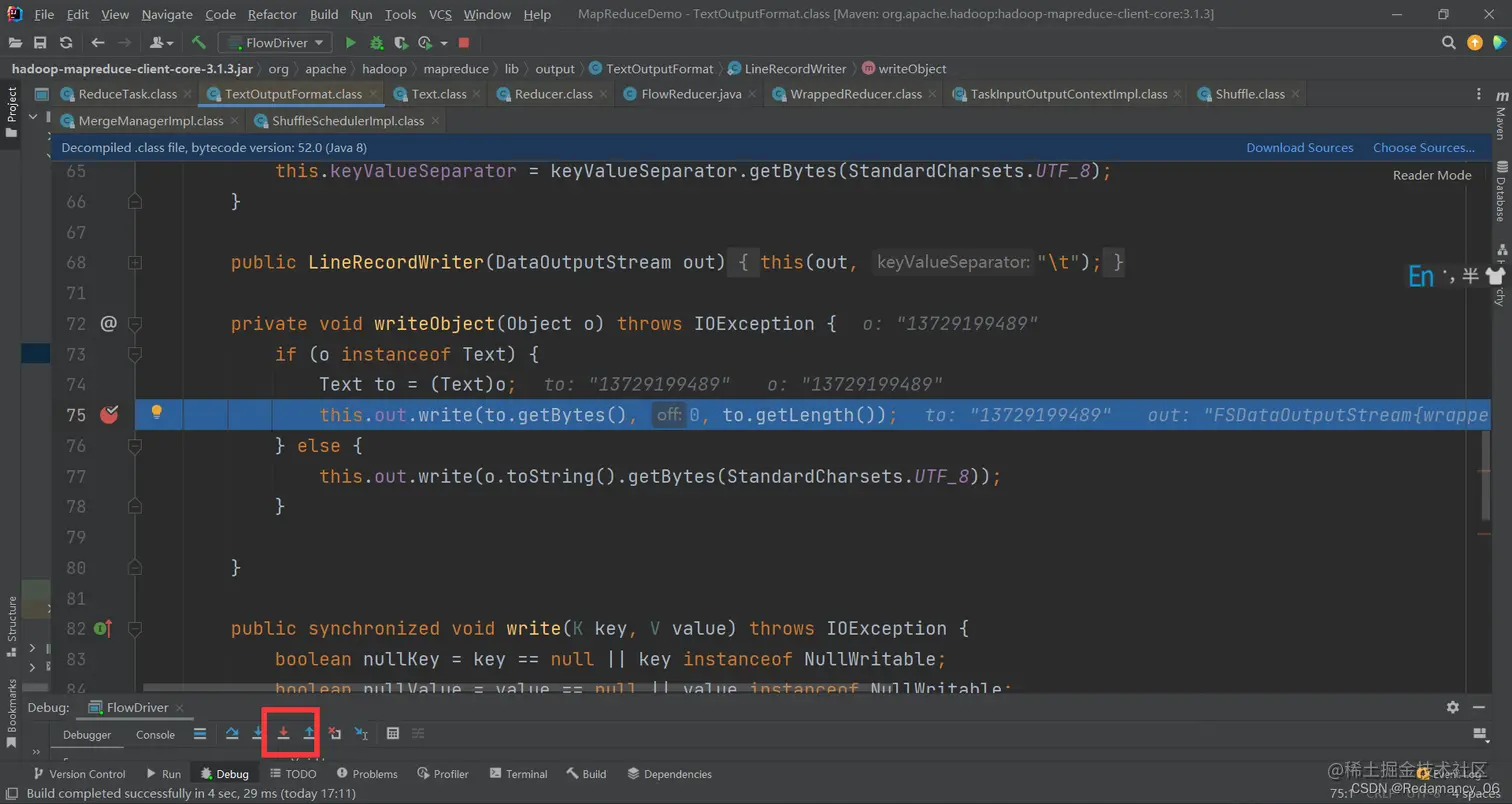
Task: Save all files using the floppy disk icon
Action: (x=41, y=43)
